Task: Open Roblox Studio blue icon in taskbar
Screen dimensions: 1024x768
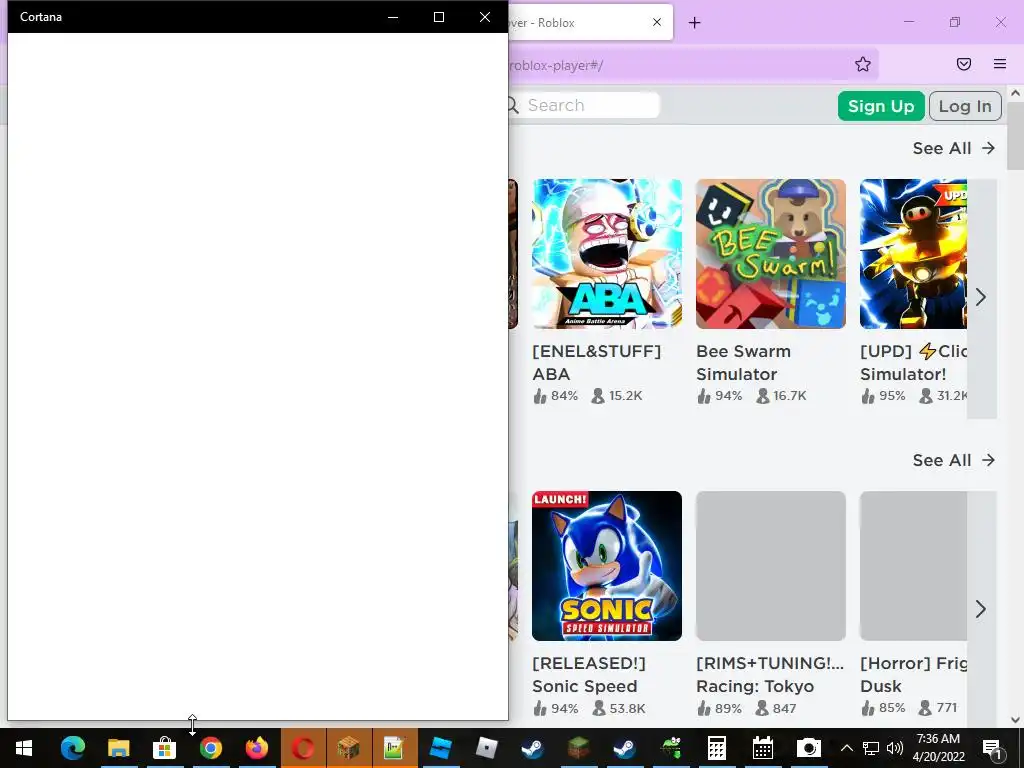Action: pyautogui.click(x=440, y=748)
